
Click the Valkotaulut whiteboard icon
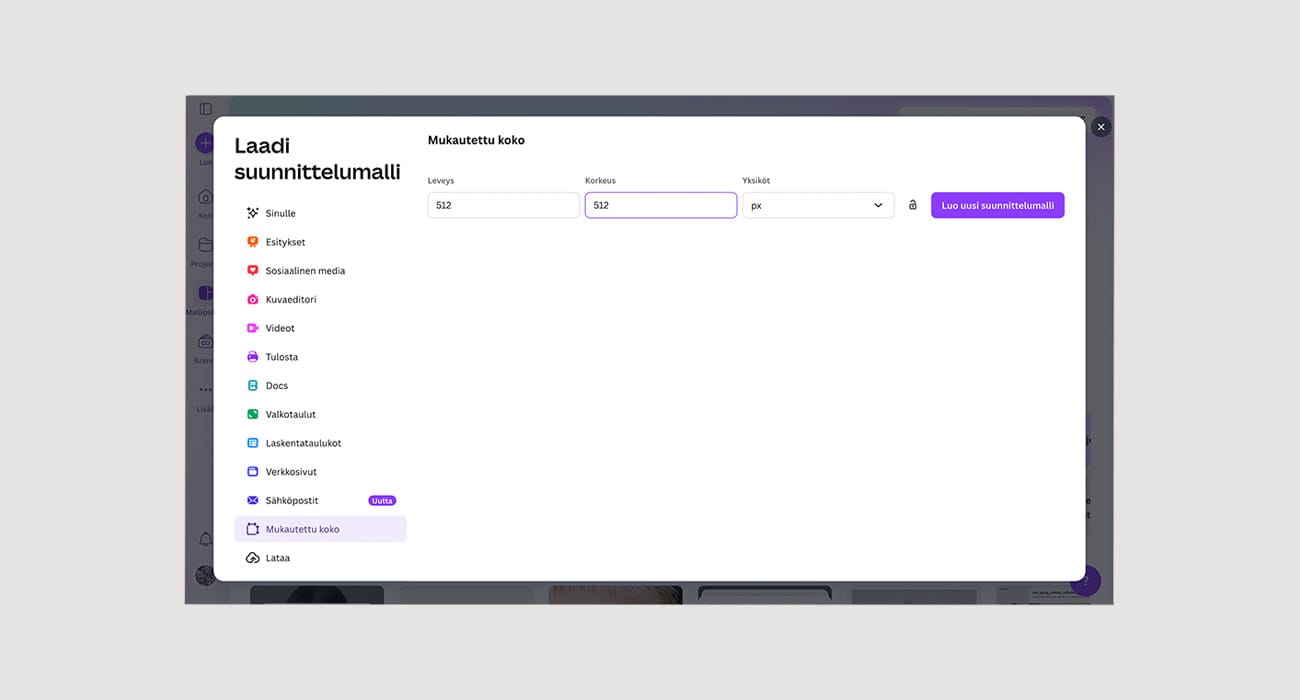coord(253,414)
